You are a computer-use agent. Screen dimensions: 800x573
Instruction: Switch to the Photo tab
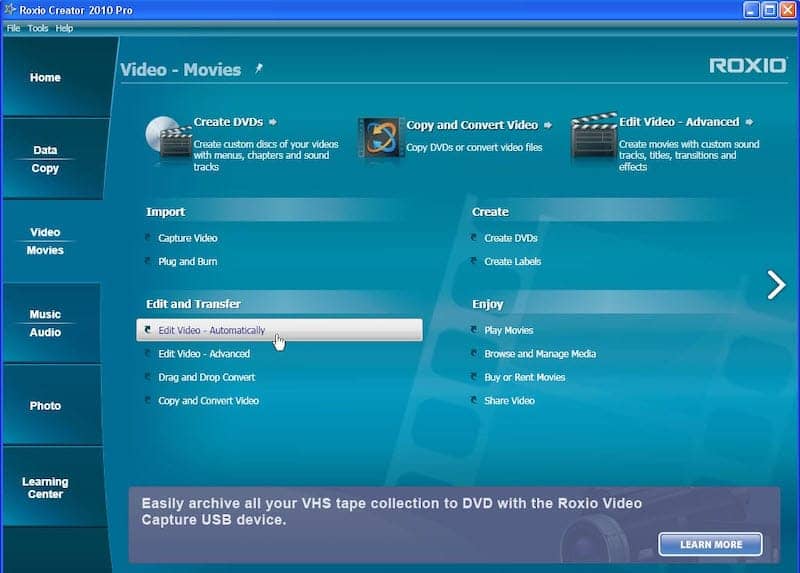[x=51, y=406]
